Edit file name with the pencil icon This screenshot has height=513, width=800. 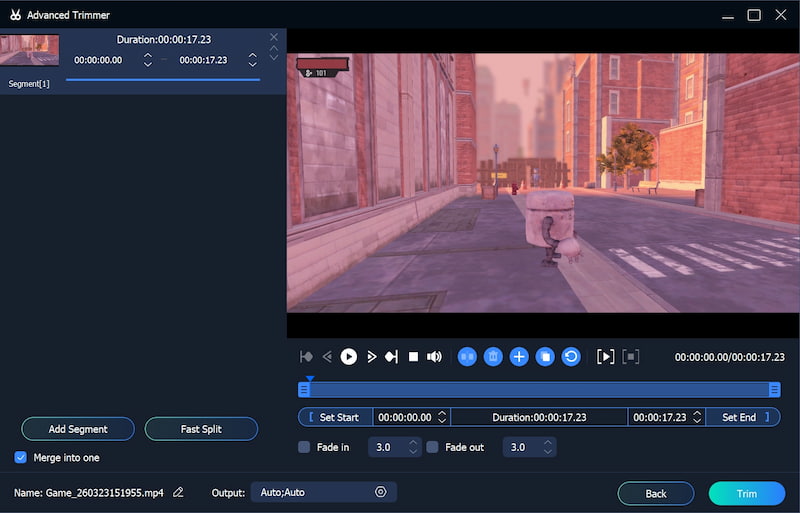(178, 492)
